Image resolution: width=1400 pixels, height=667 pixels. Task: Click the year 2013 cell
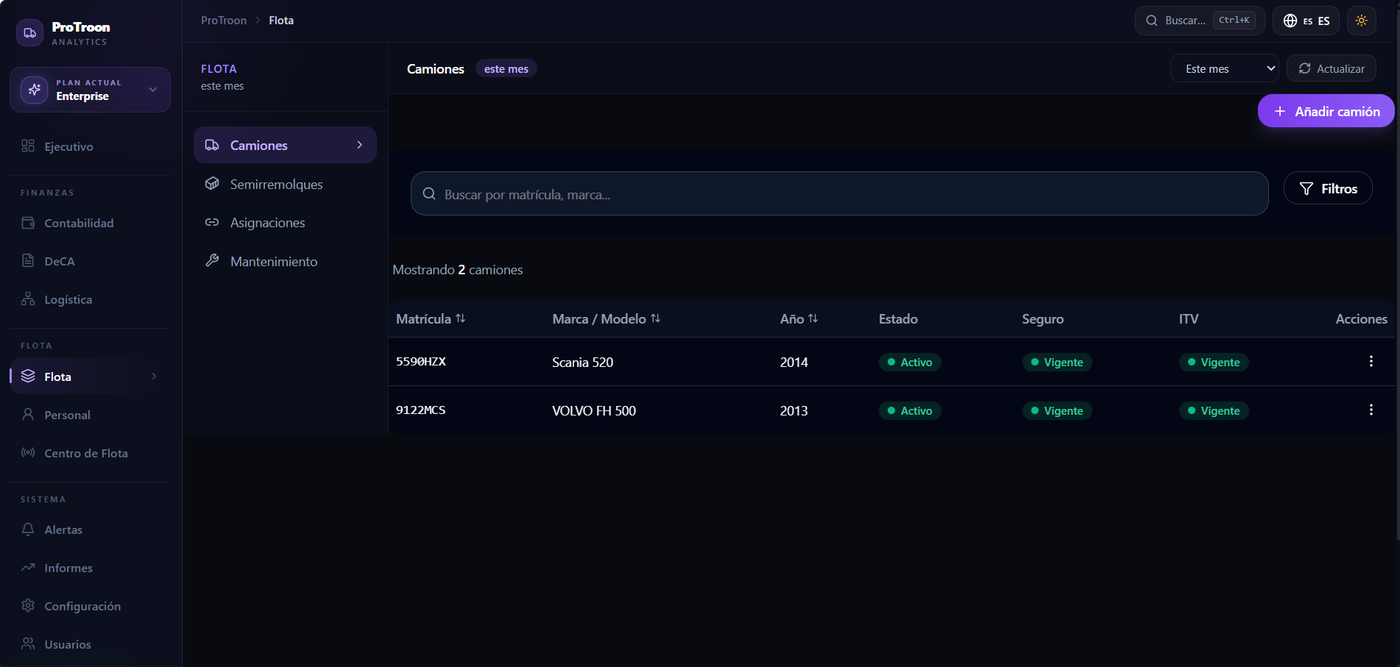tap(794, 411)
